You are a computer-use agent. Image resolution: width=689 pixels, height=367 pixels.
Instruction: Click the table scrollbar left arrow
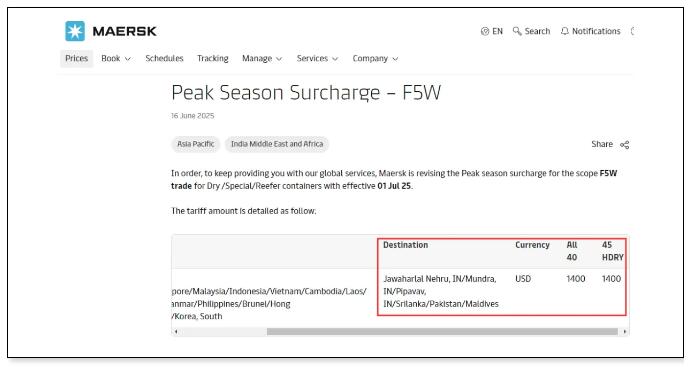click(176, 332)
